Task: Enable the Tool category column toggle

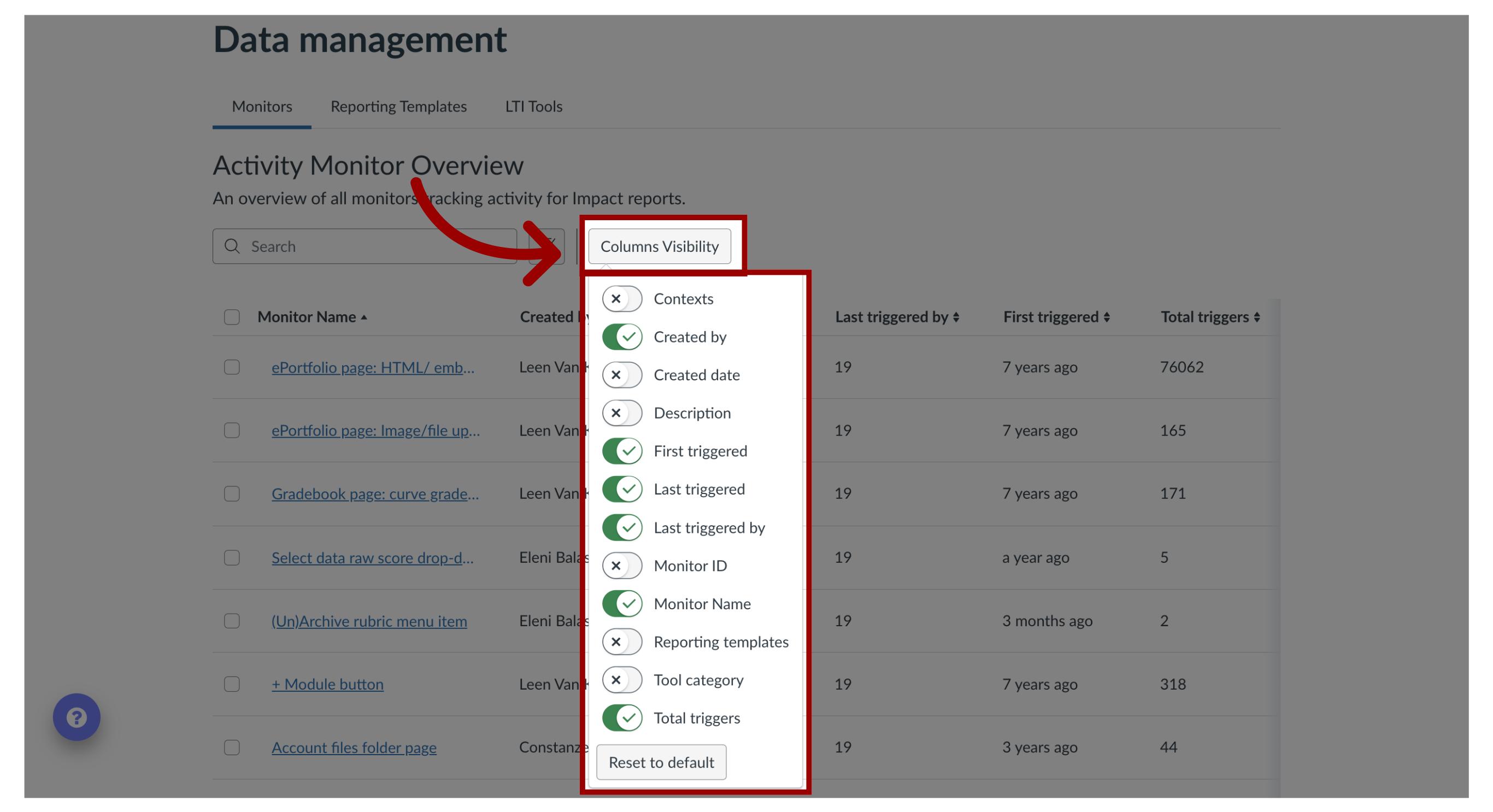Action: pos(622,680)
